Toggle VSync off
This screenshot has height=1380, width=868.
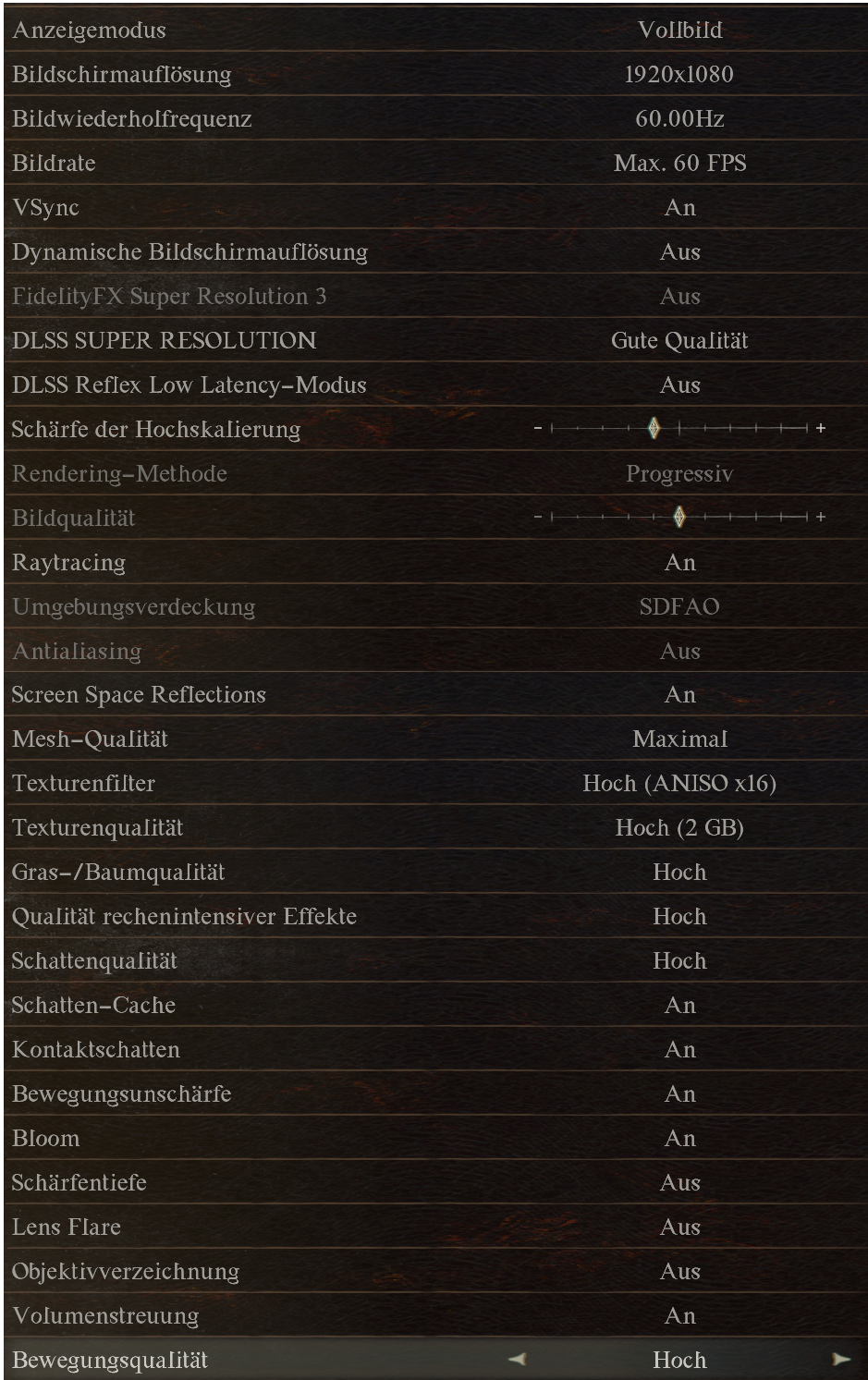680,208
